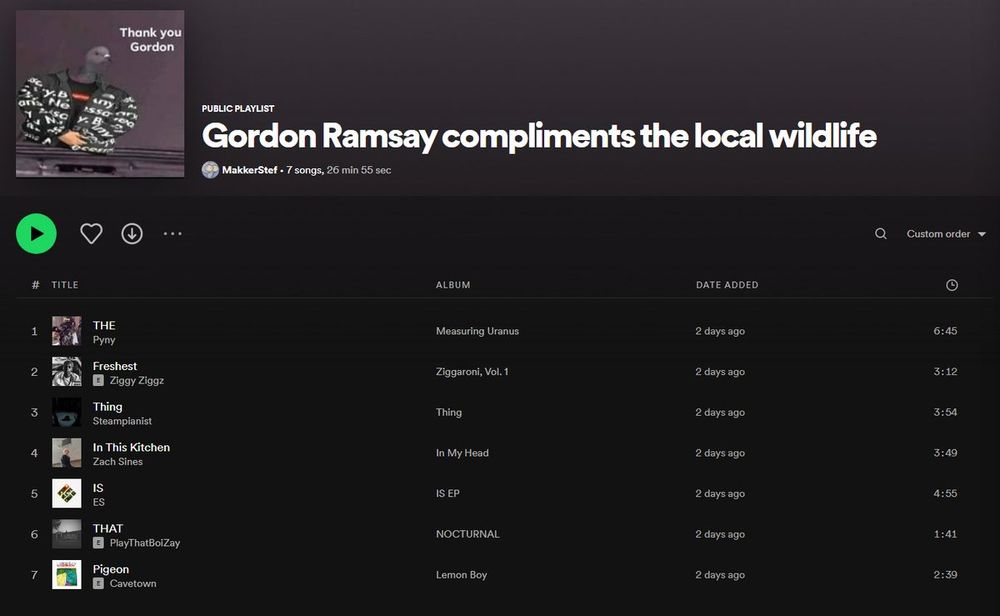Click the album art for track IS
The image size is (1000, 616).
click(x=66, y=494)
